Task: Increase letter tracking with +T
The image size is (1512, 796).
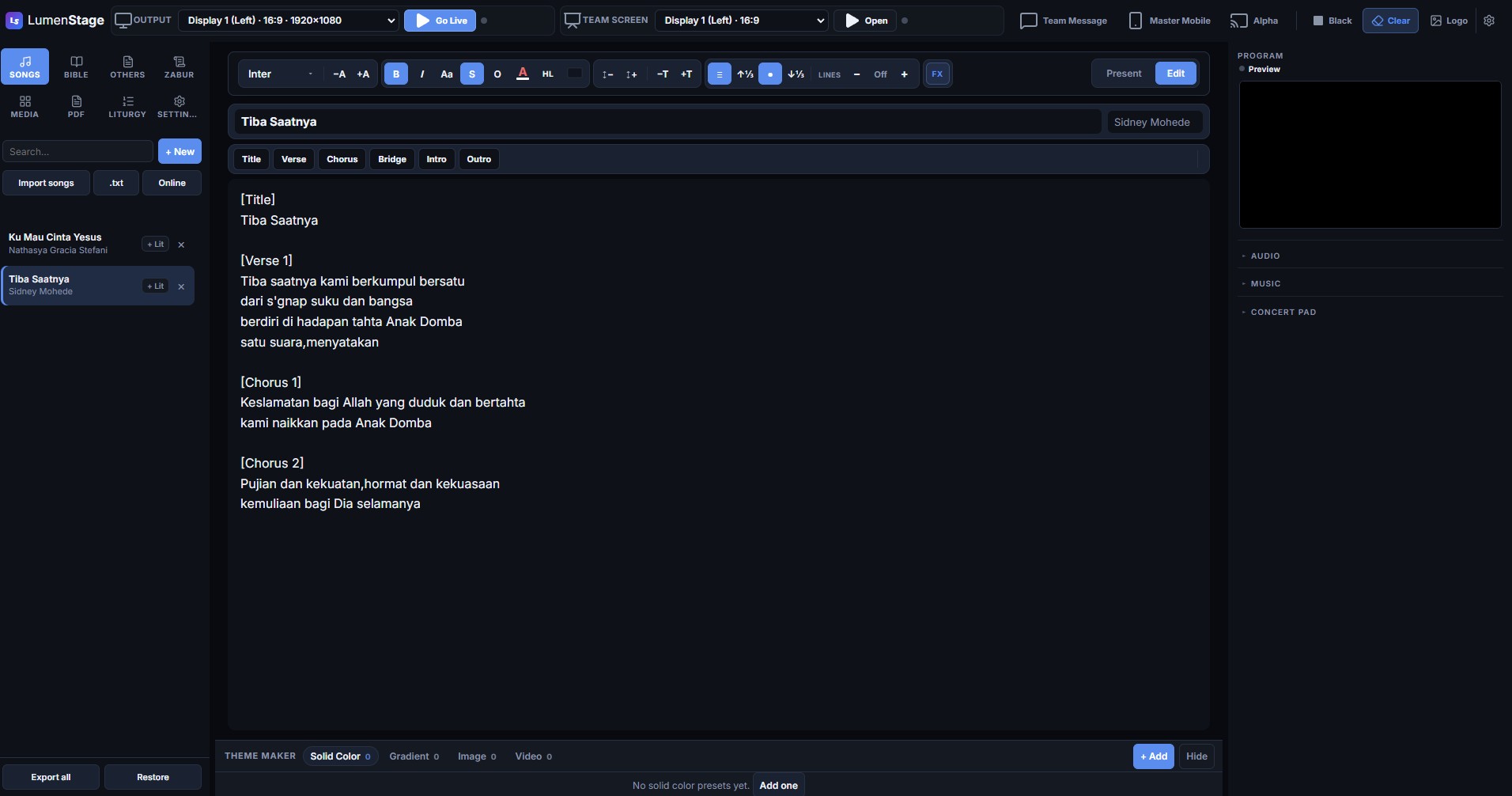Action: pos(686,74)
